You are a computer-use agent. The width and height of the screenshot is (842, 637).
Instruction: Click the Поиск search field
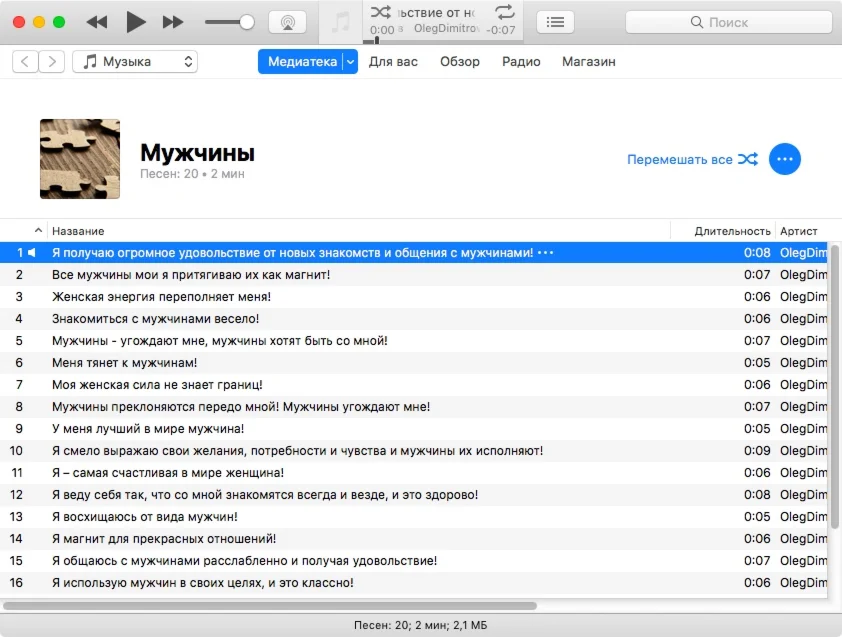tap(728, 22)
